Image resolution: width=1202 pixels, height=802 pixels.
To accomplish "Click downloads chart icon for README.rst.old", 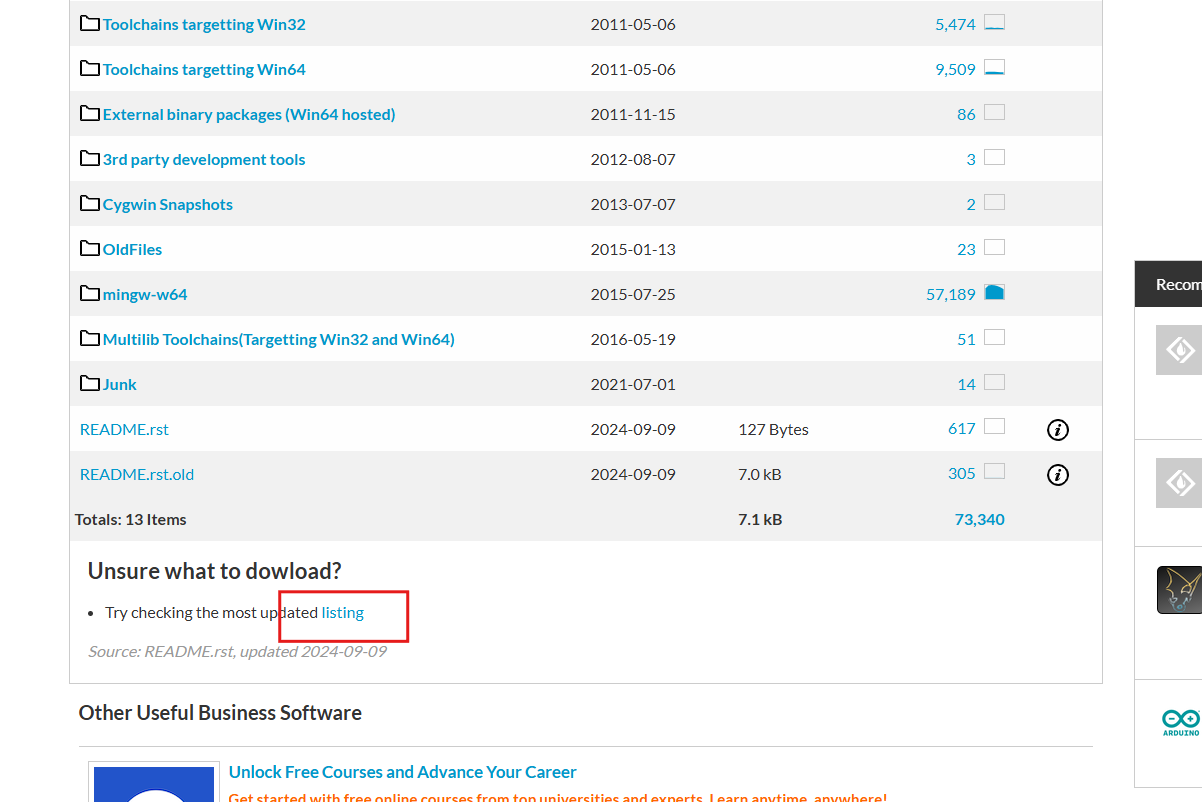I will click(x=994, y=472).
